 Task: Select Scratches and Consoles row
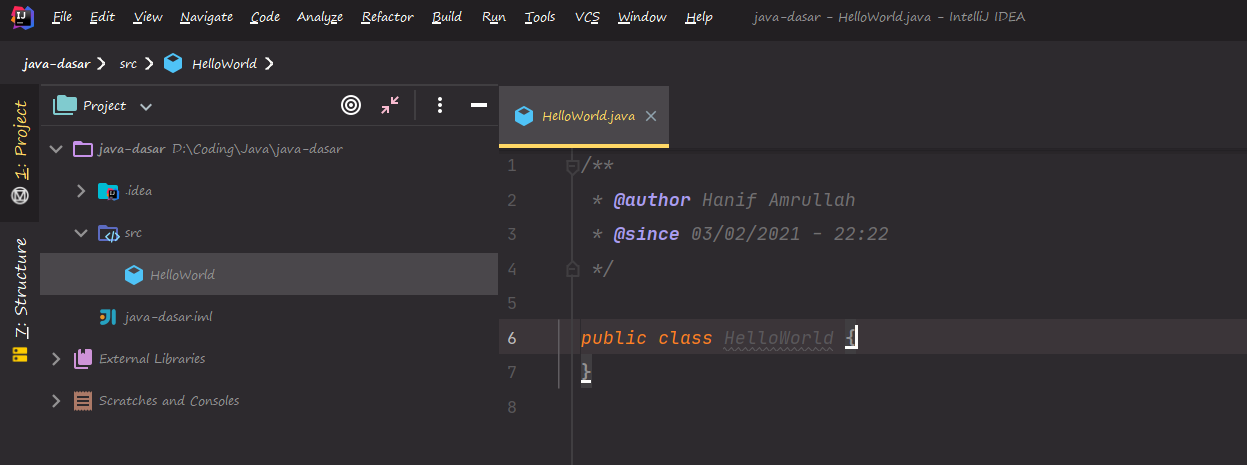(x=269, y=401)
